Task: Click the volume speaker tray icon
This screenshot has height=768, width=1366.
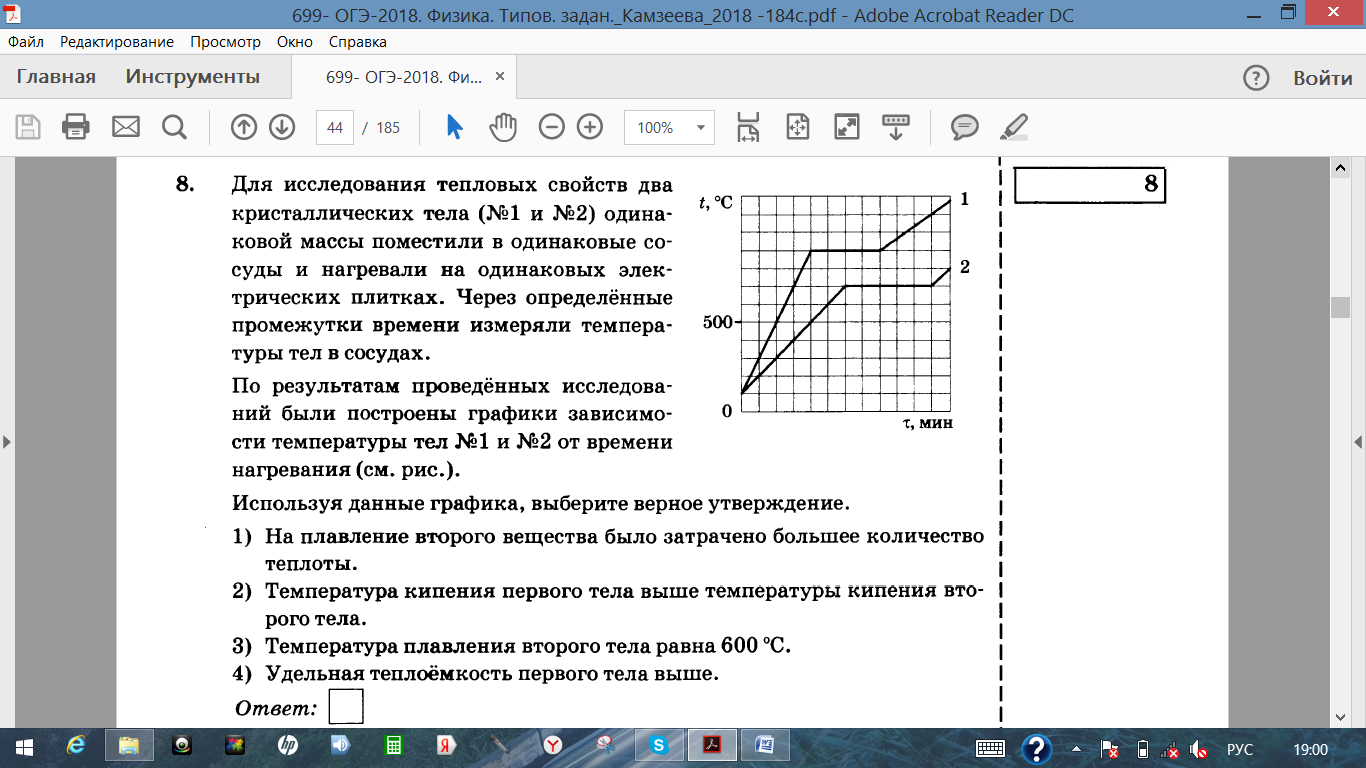Action: pos(1197,749)
